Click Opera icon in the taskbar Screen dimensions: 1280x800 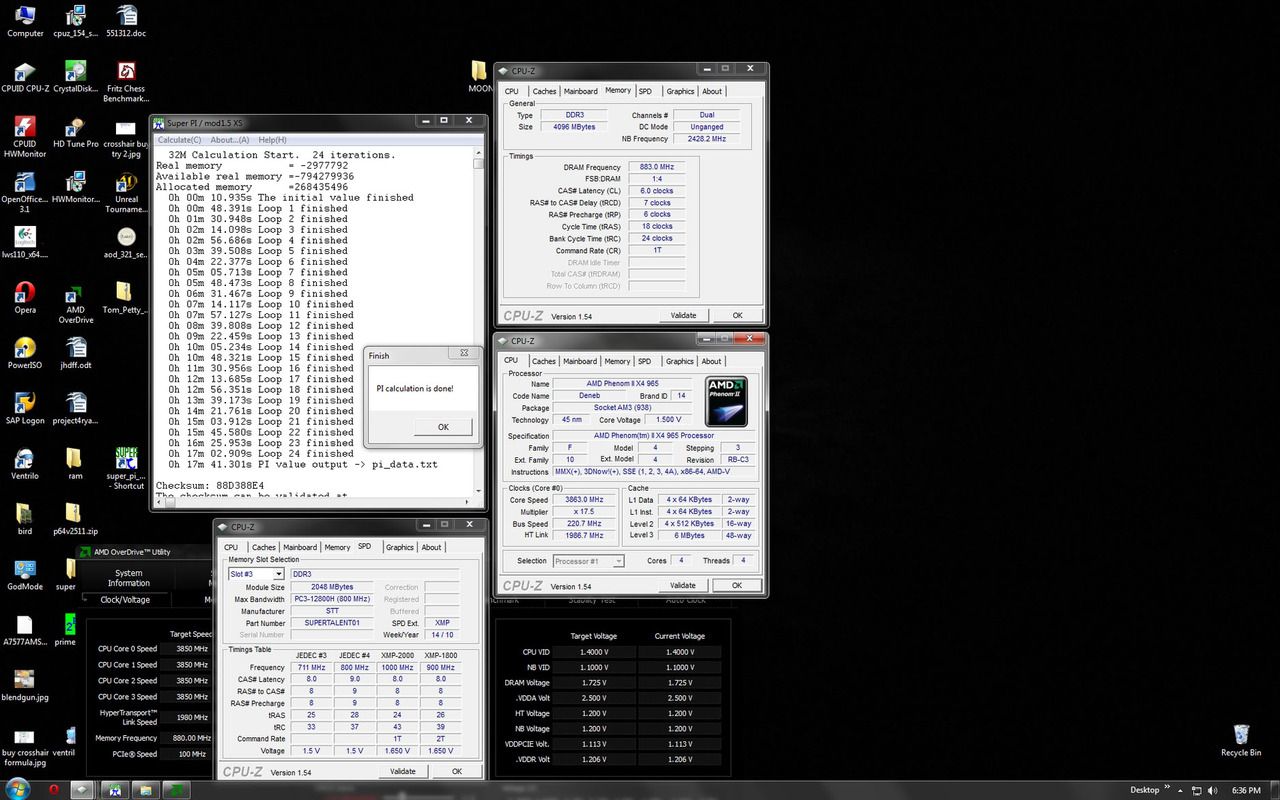(x=53, y=789)
